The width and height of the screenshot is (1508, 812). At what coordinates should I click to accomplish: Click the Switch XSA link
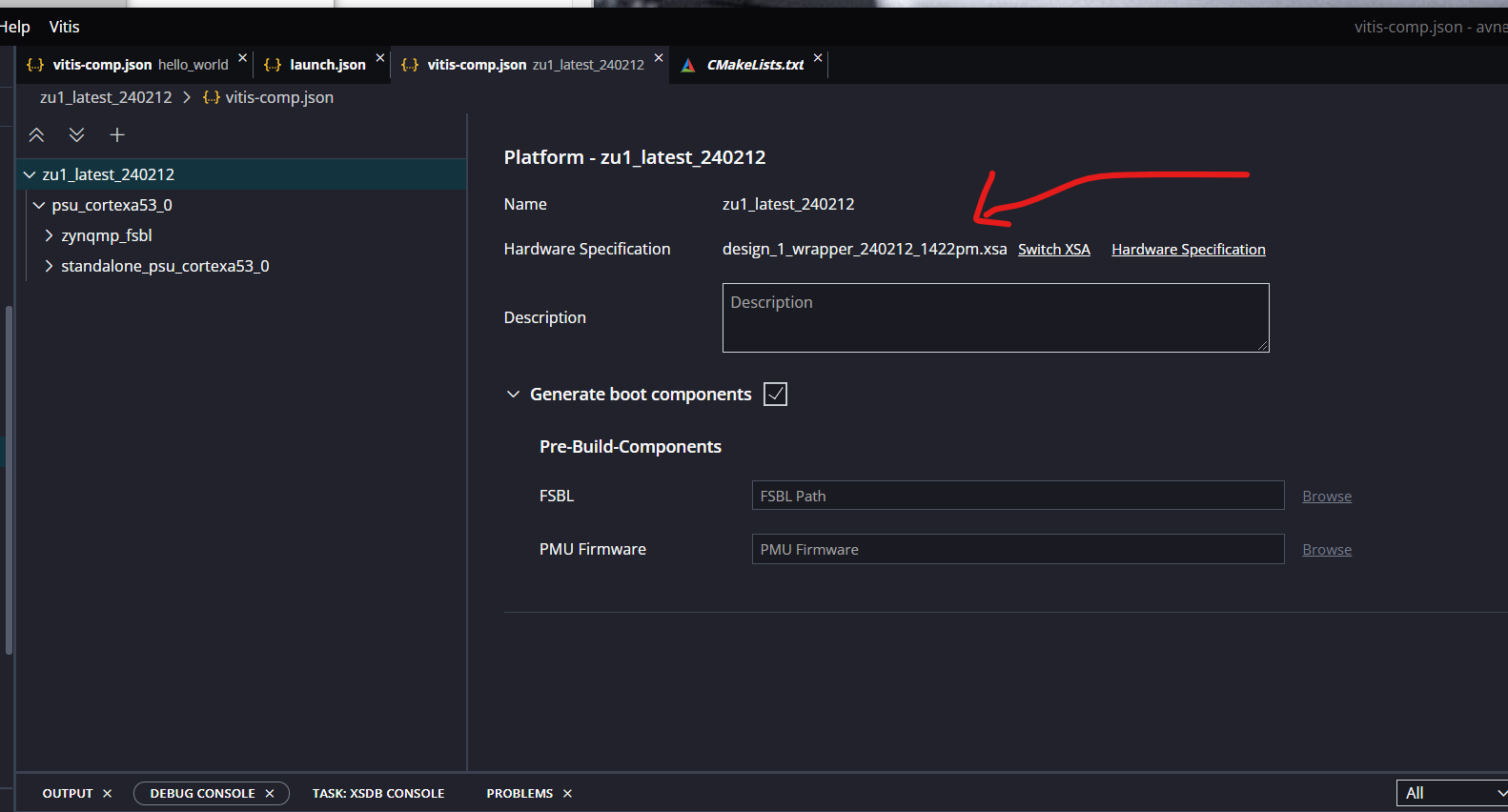click(x=1054, y=250)
